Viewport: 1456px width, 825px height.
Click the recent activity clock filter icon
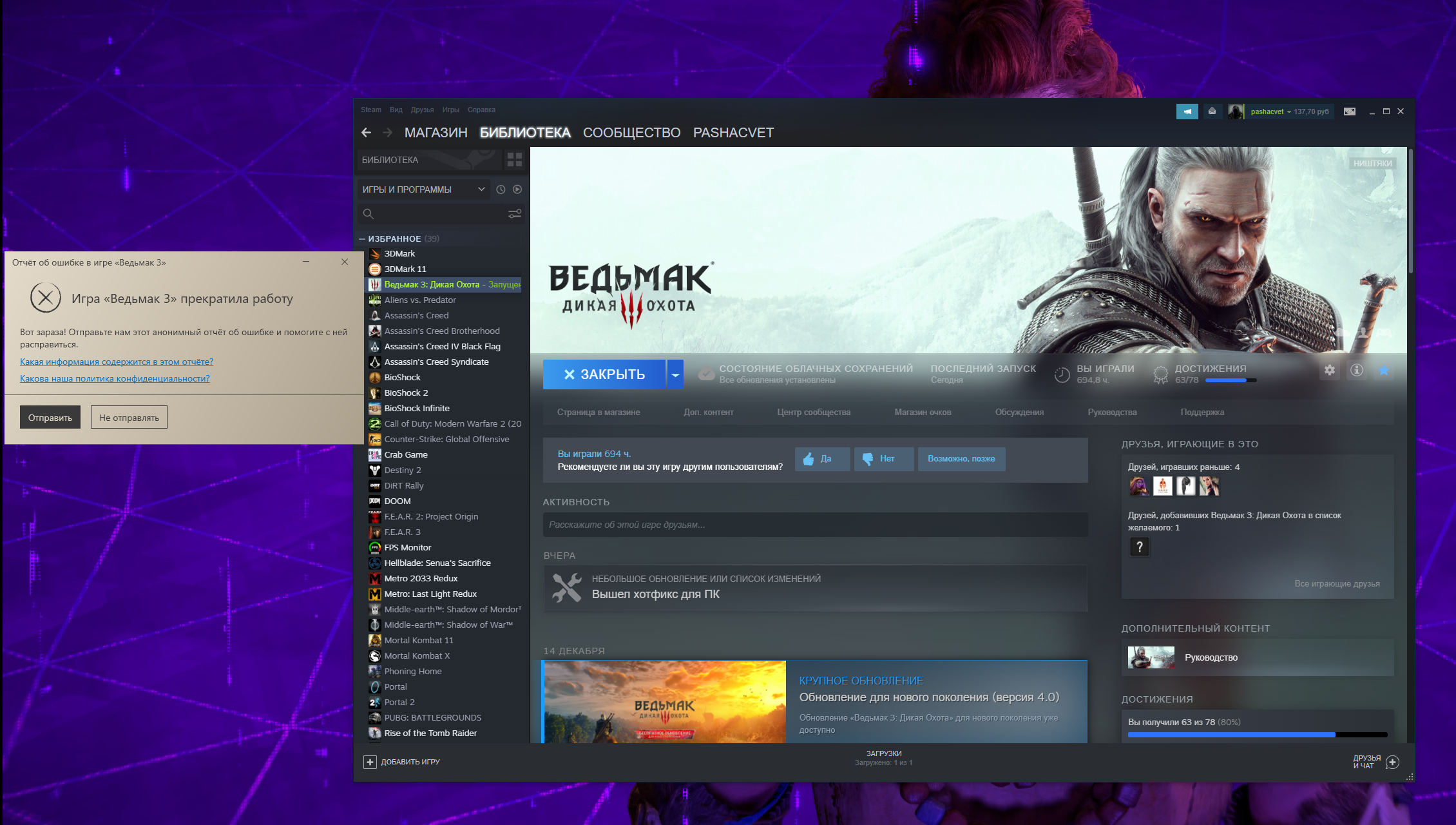(501, 189)
